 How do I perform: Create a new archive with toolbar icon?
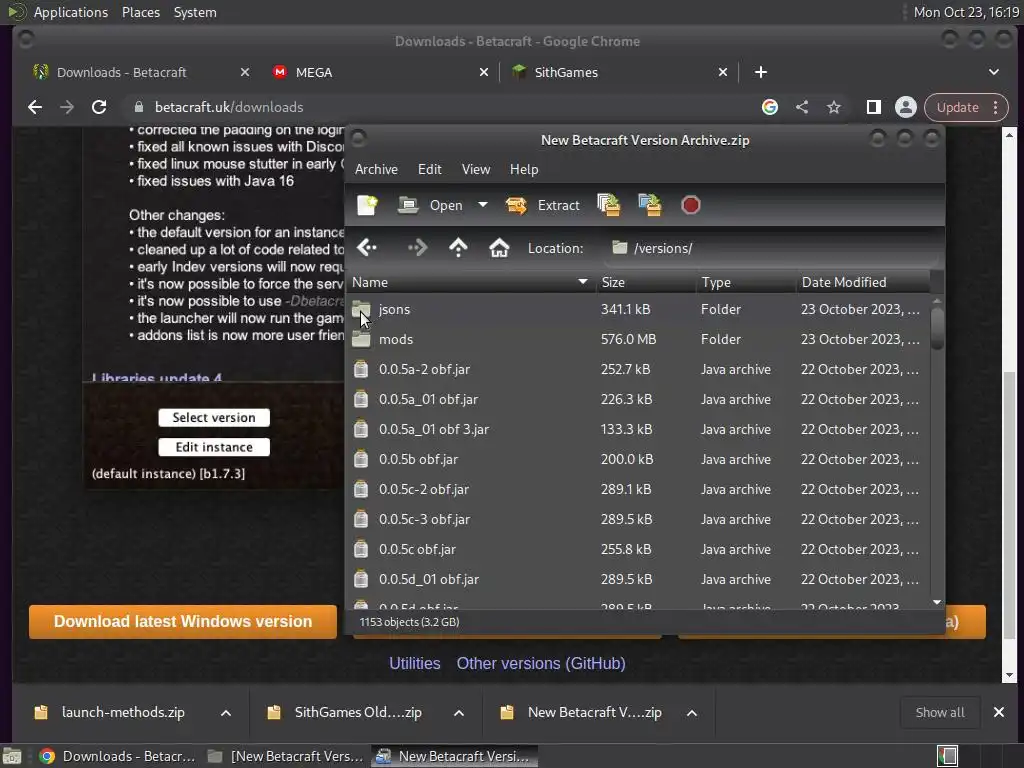[367, 205]
